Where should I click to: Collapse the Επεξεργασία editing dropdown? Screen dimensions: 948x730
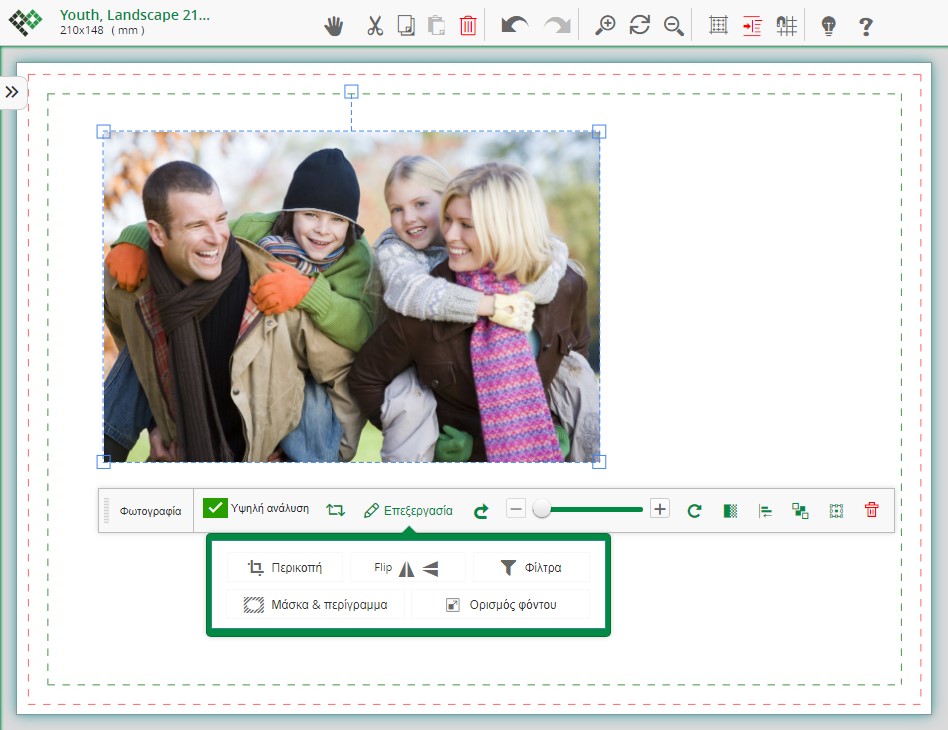coord(408,510)
